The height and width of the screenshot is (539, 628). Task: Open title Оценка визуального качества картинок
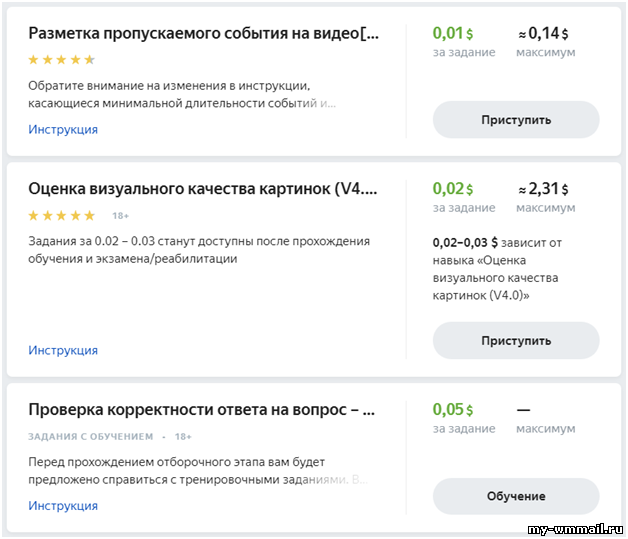(203, 189)
